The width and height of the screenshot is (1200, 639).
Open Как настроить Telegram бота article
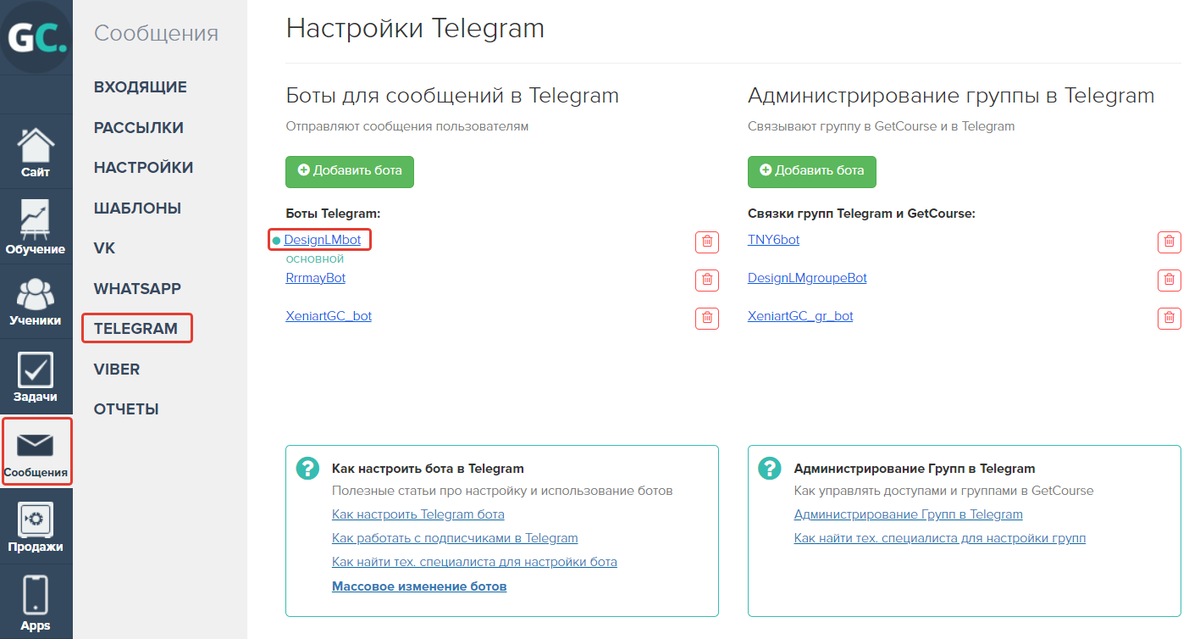pyautogui.click(x=418, y=515)
